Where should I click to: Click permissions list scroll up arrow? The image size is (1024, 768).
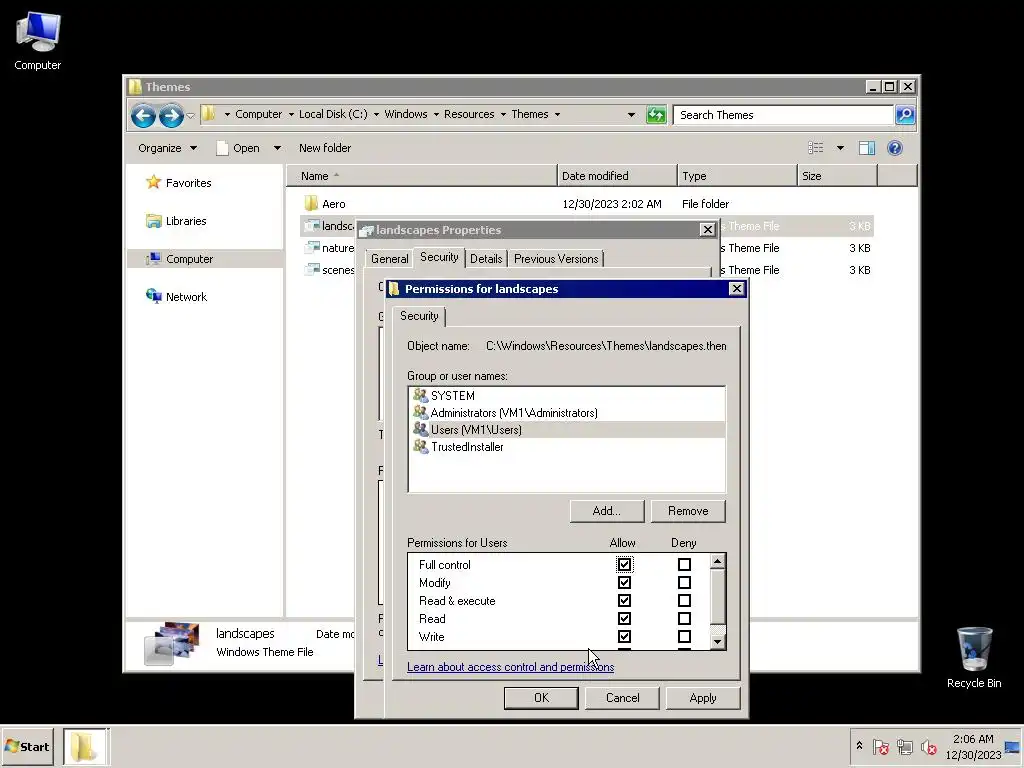tap(717, 562)
